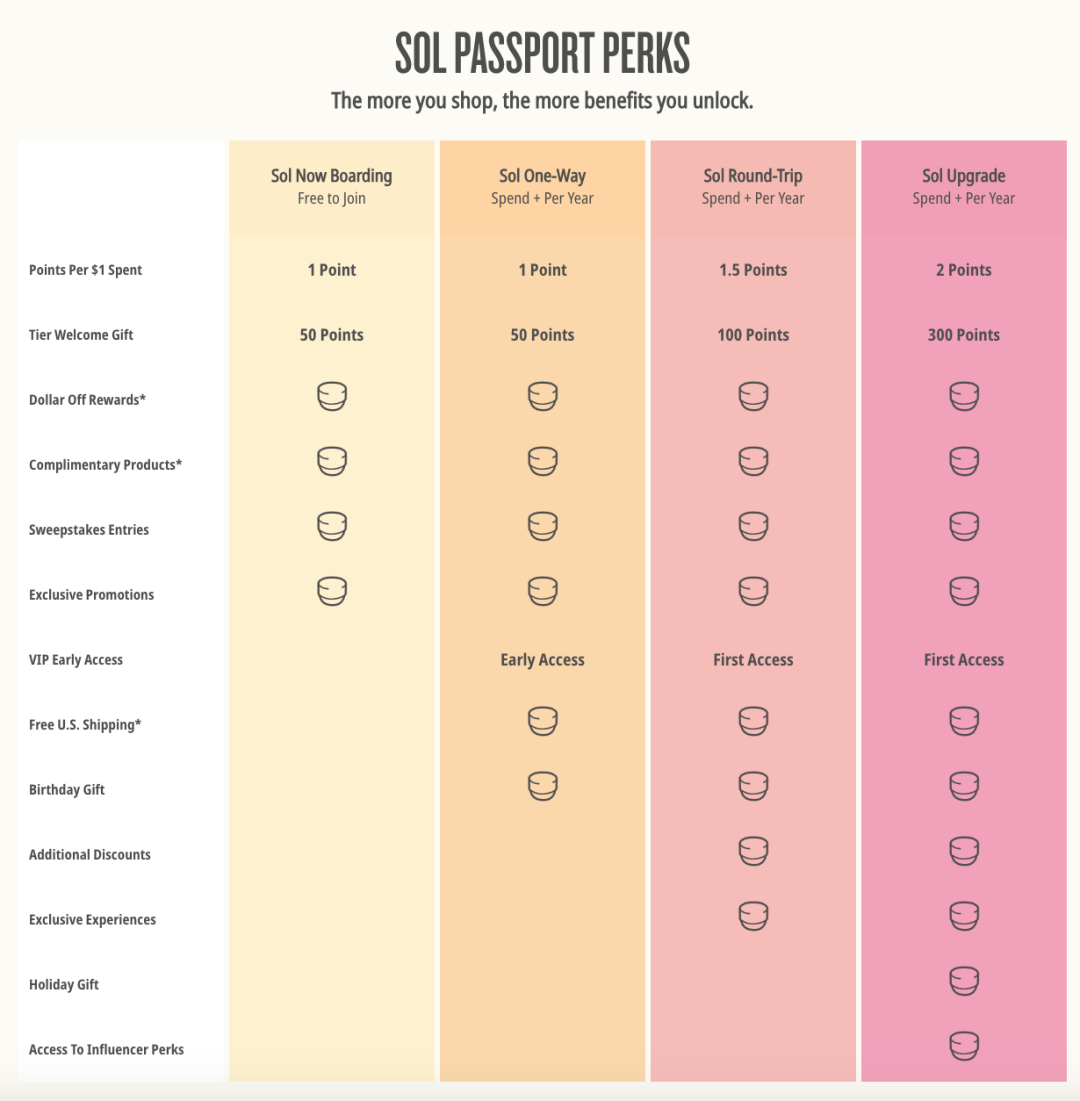1080x1101 pixels.
Task: Click Additional Discounts icon in Sol Upgrade column
Action: coord(963,851)
